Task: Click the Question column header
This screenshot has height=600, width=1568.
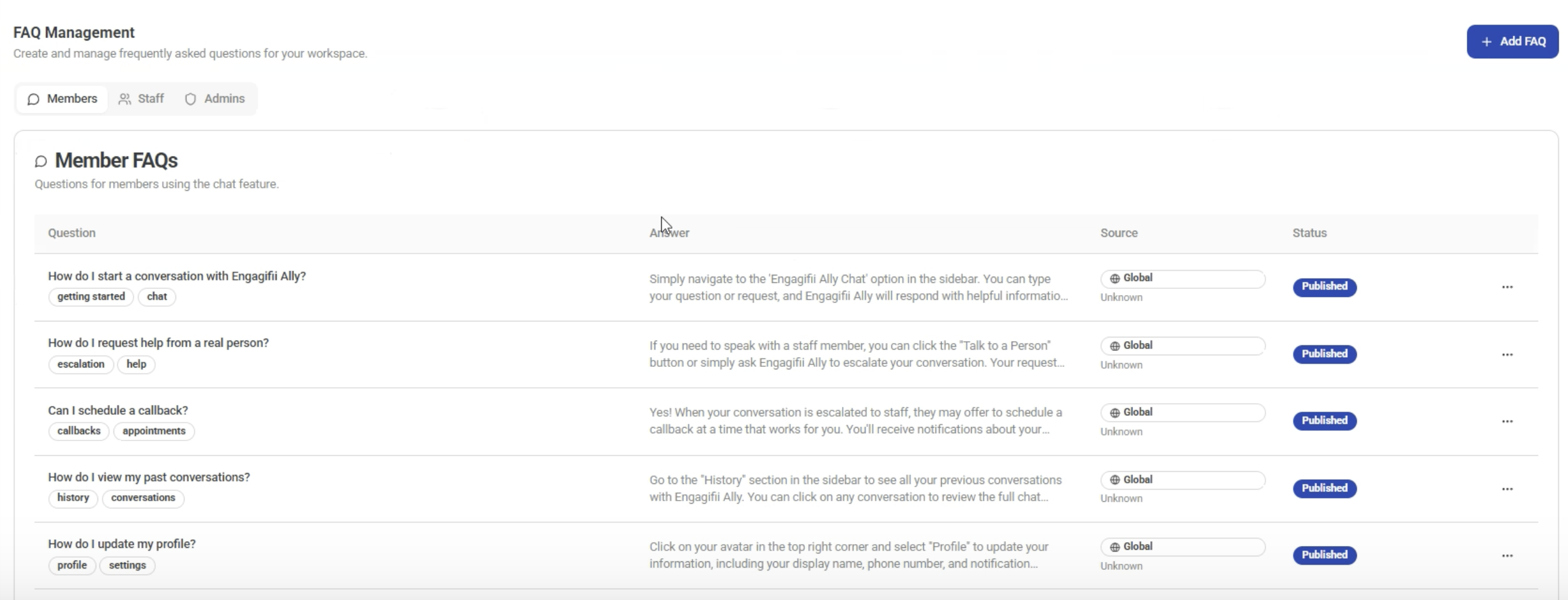Action: tap(72, 233)
